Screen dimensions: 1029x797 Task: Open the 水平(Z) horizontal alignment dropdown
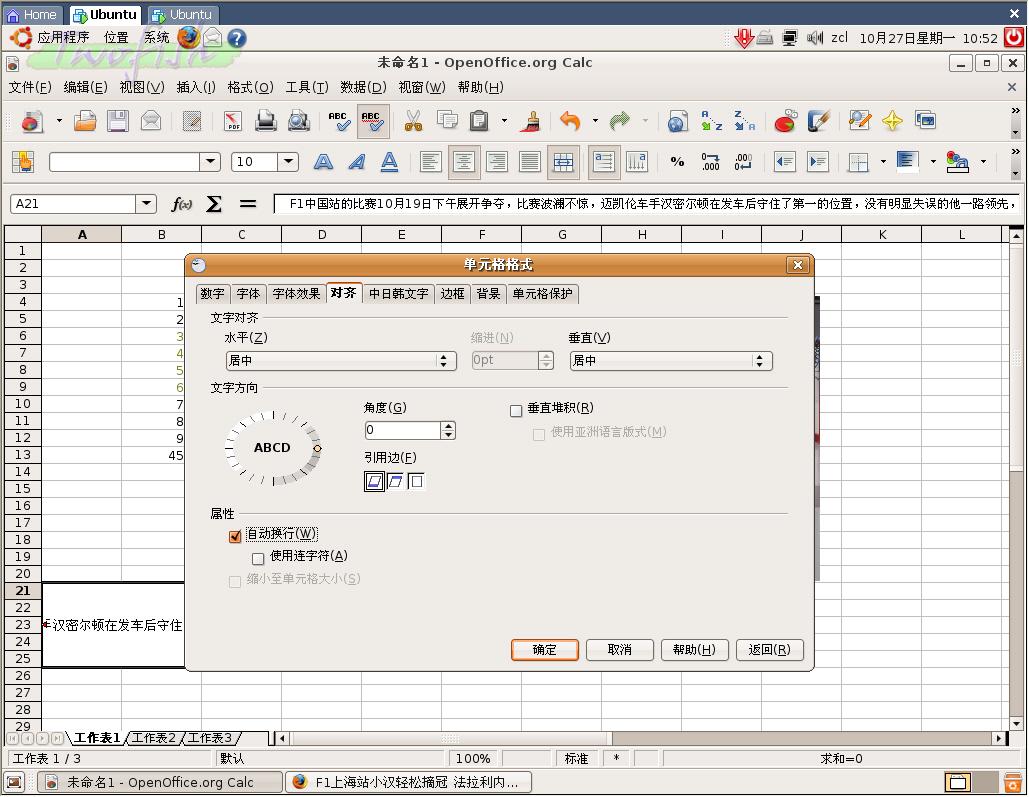341,360
